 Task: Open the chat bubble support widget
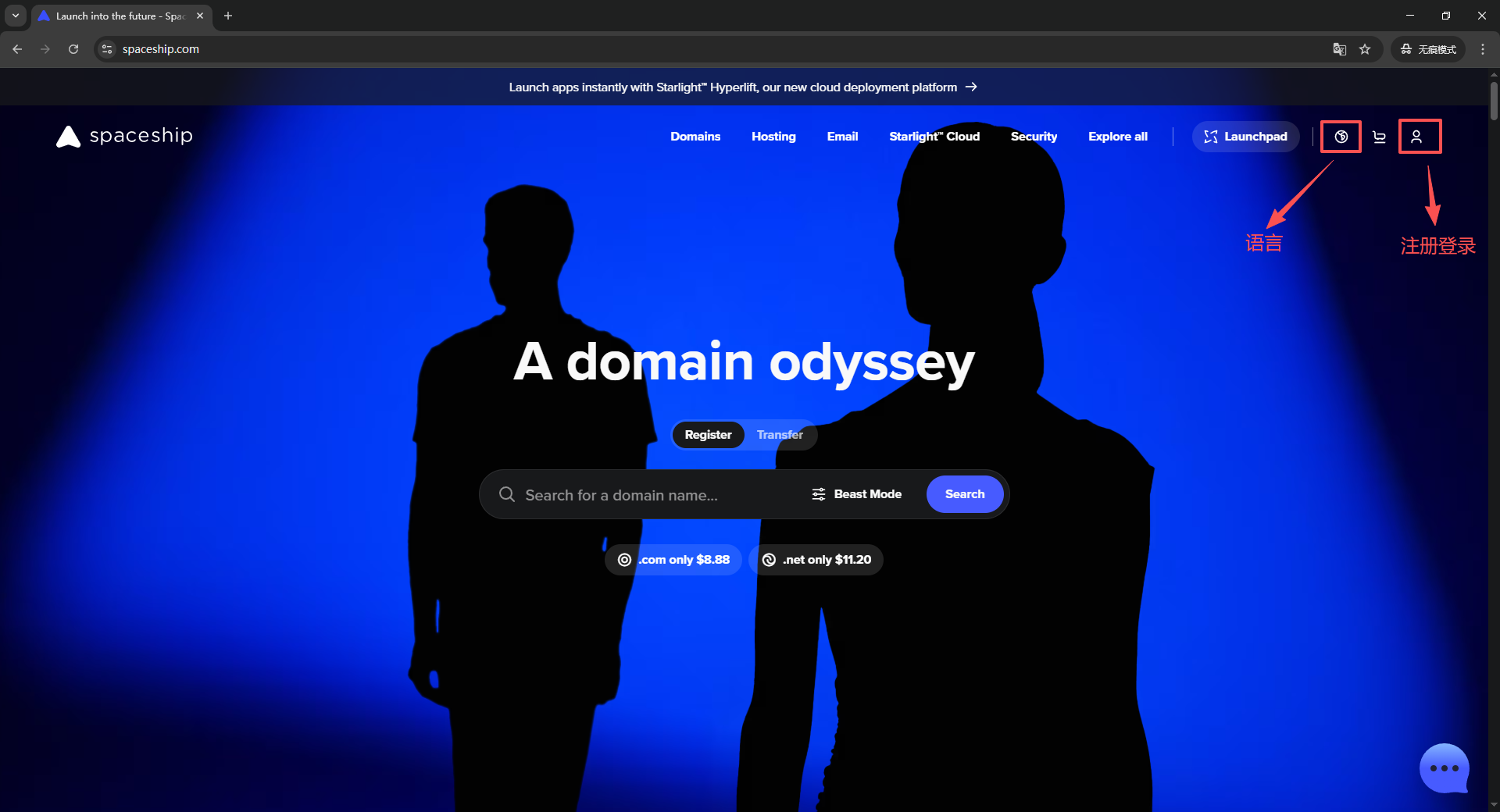click(x=1444, y=768)
